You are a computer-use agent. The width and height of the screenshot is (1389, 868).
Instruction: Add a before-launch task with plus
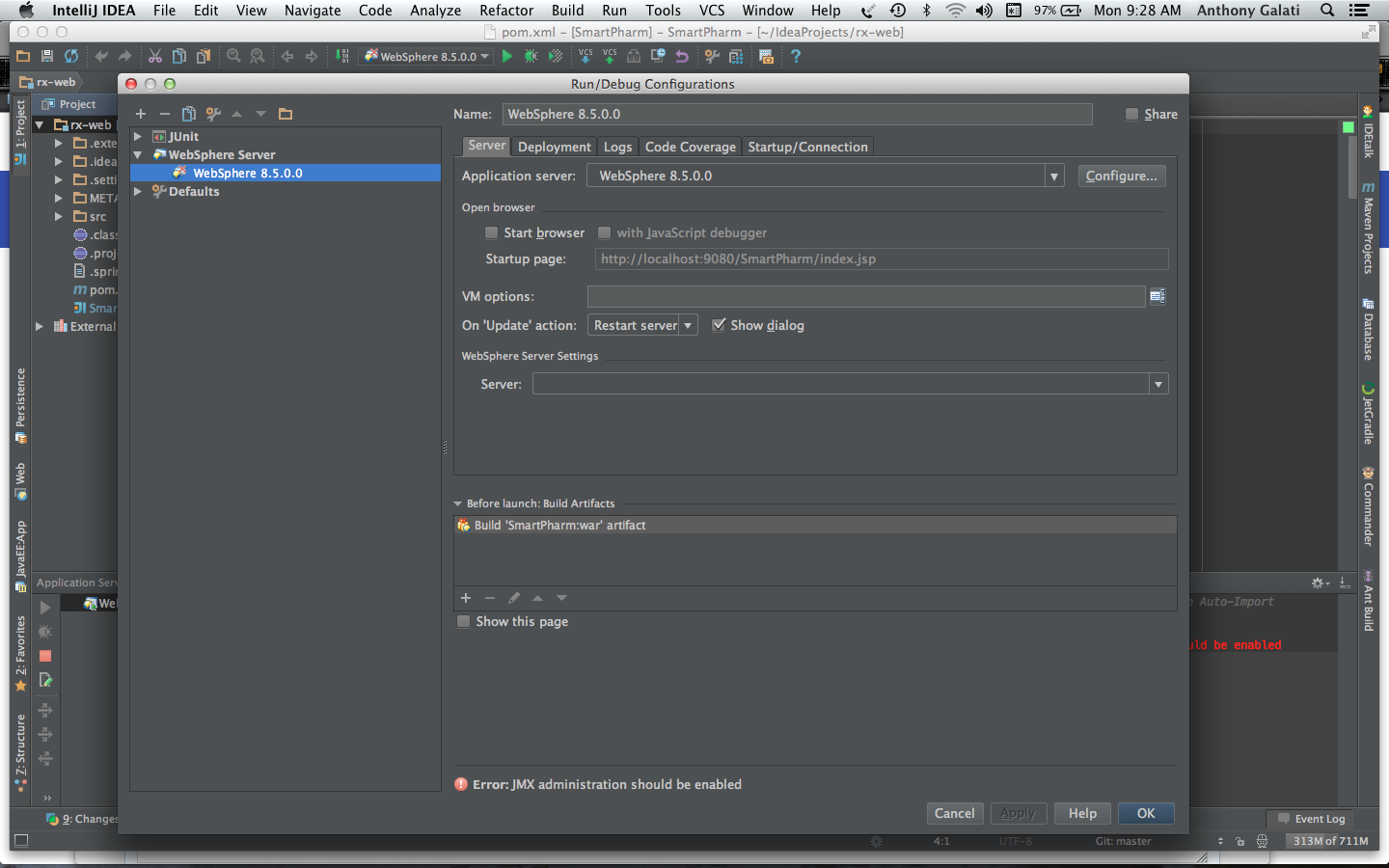(x=466, y=598)
